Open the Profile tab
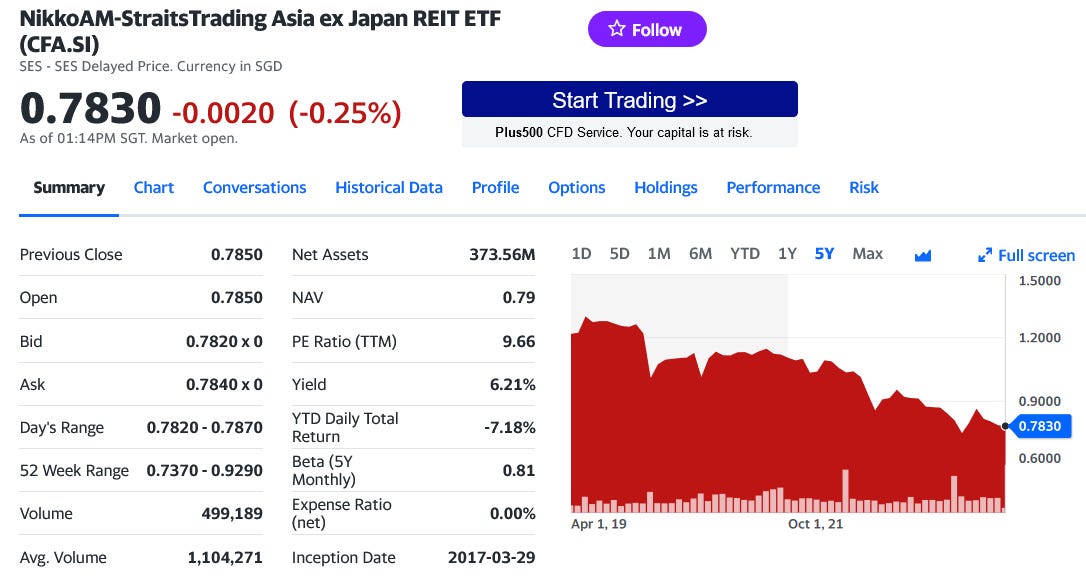Image resolution: width=1086 pixels, height=576 pixels. pos(495,187)
